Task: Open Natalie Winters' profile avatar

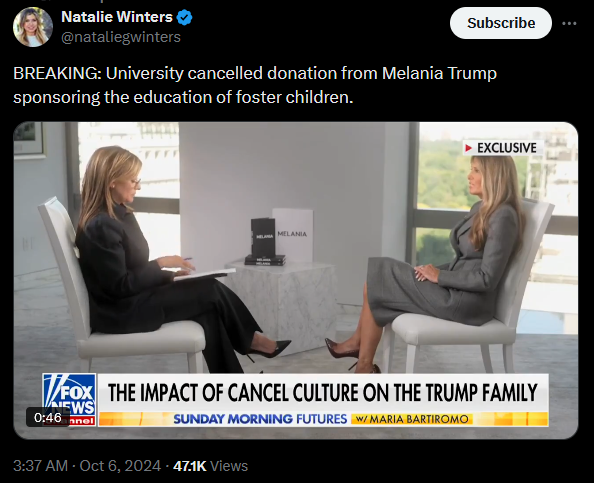Action: click(x=33, y=27)
